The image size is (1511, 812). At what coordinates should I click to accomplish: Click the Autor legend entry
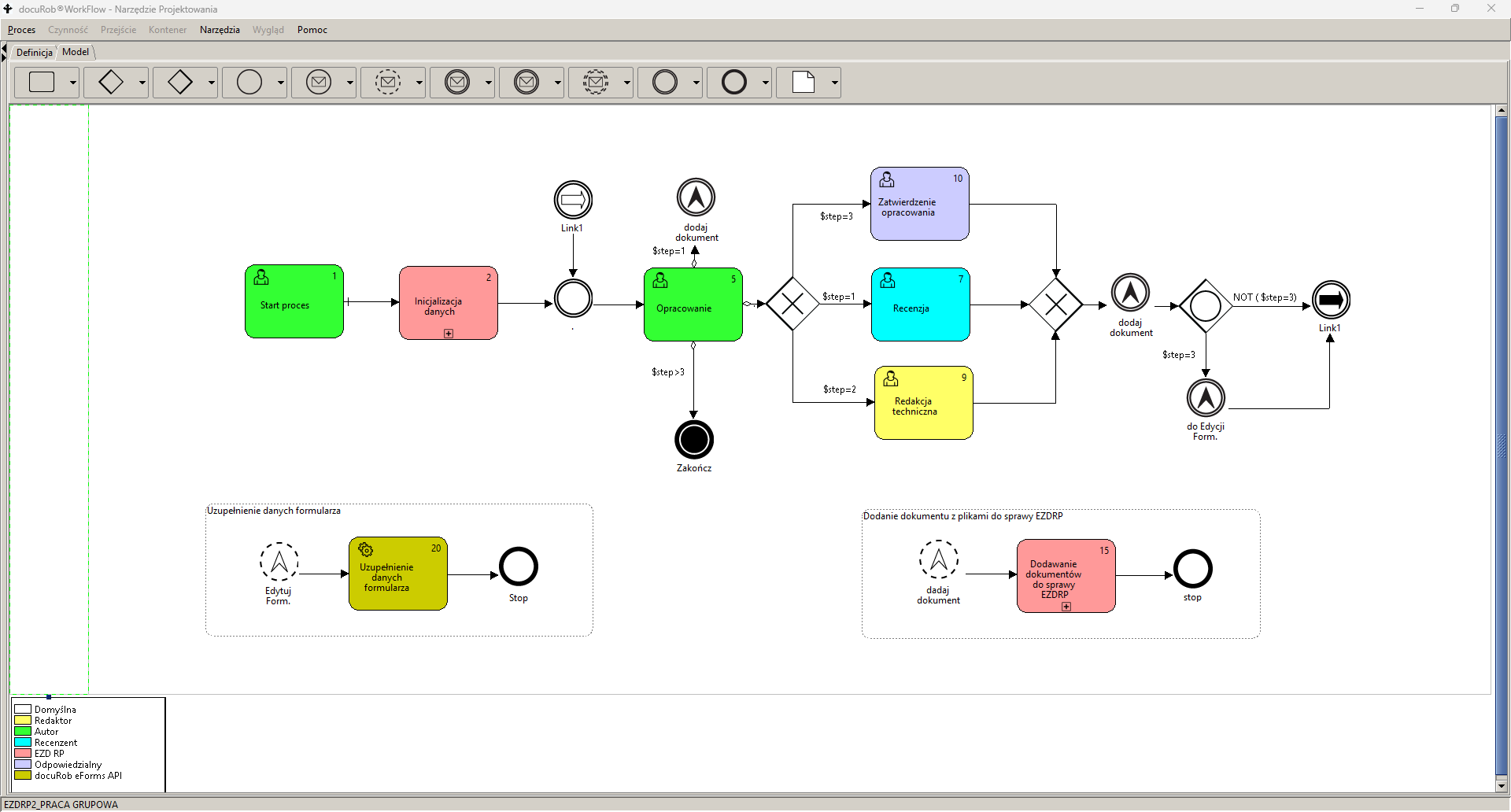[x=46, y=732]
